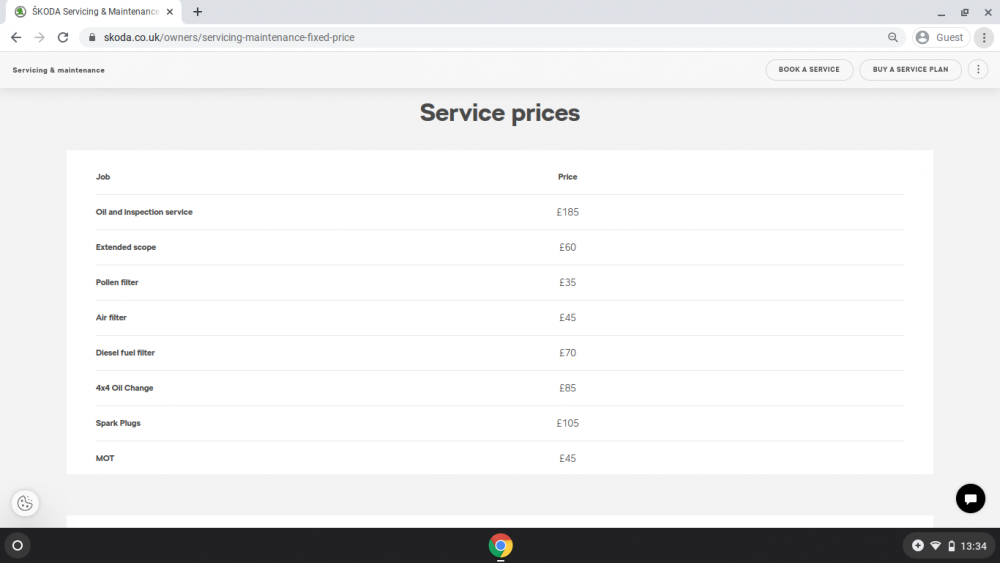This screenshot has width=1000, height=563.
Task: Click the Price column header
Action: click(568, 177)
